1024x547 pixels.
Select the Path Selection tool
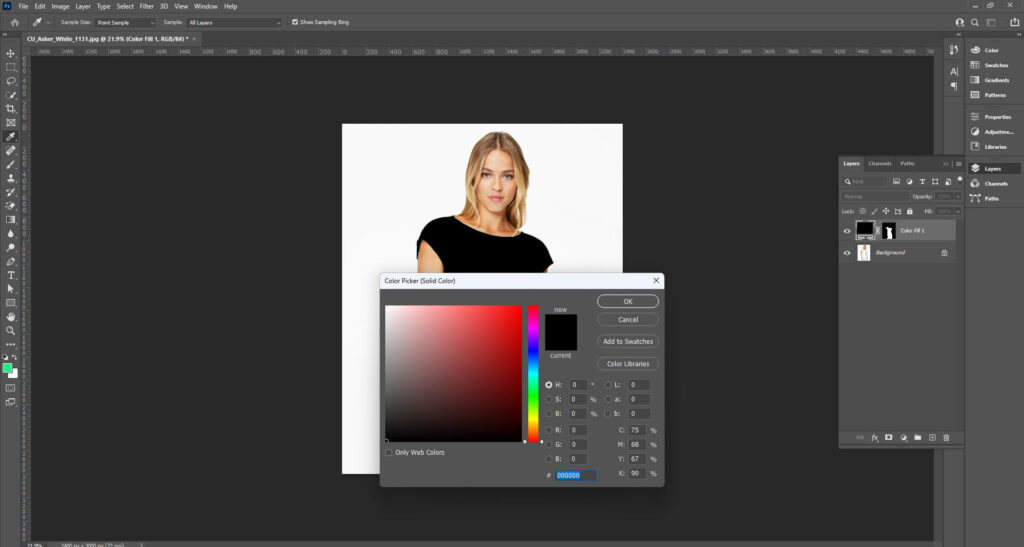tap(10, 289)
